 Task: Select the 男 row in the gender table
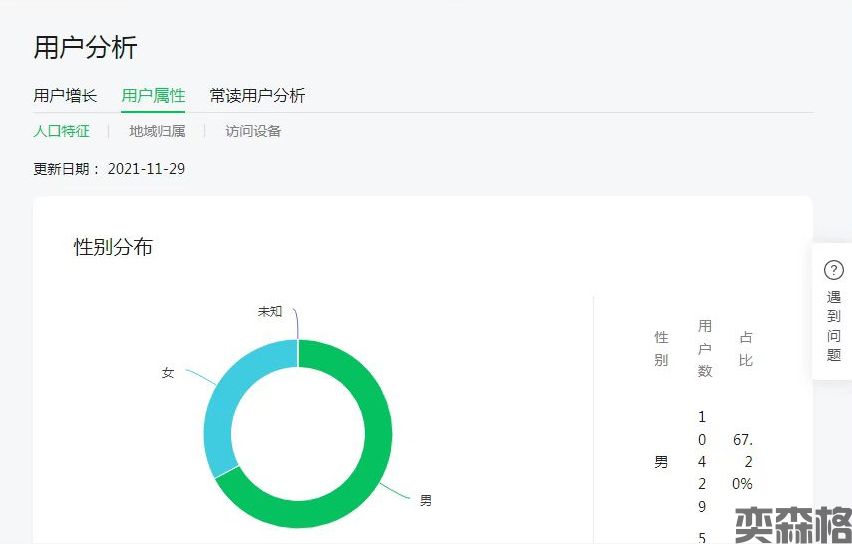[661, 462]
